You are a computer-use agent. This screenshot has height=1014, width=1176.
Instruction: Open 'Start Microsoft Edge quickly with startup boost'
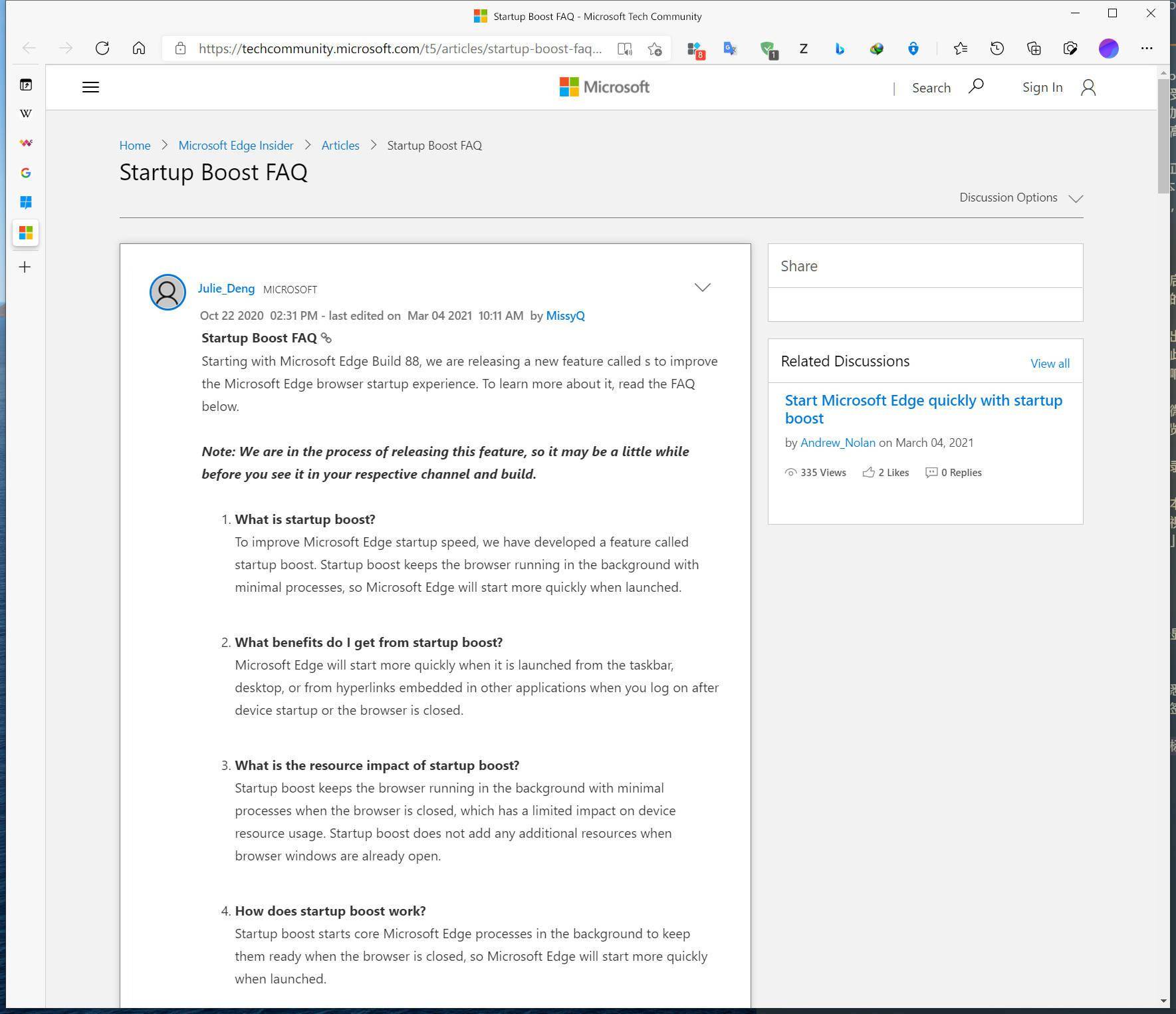[x=923, y=409]
